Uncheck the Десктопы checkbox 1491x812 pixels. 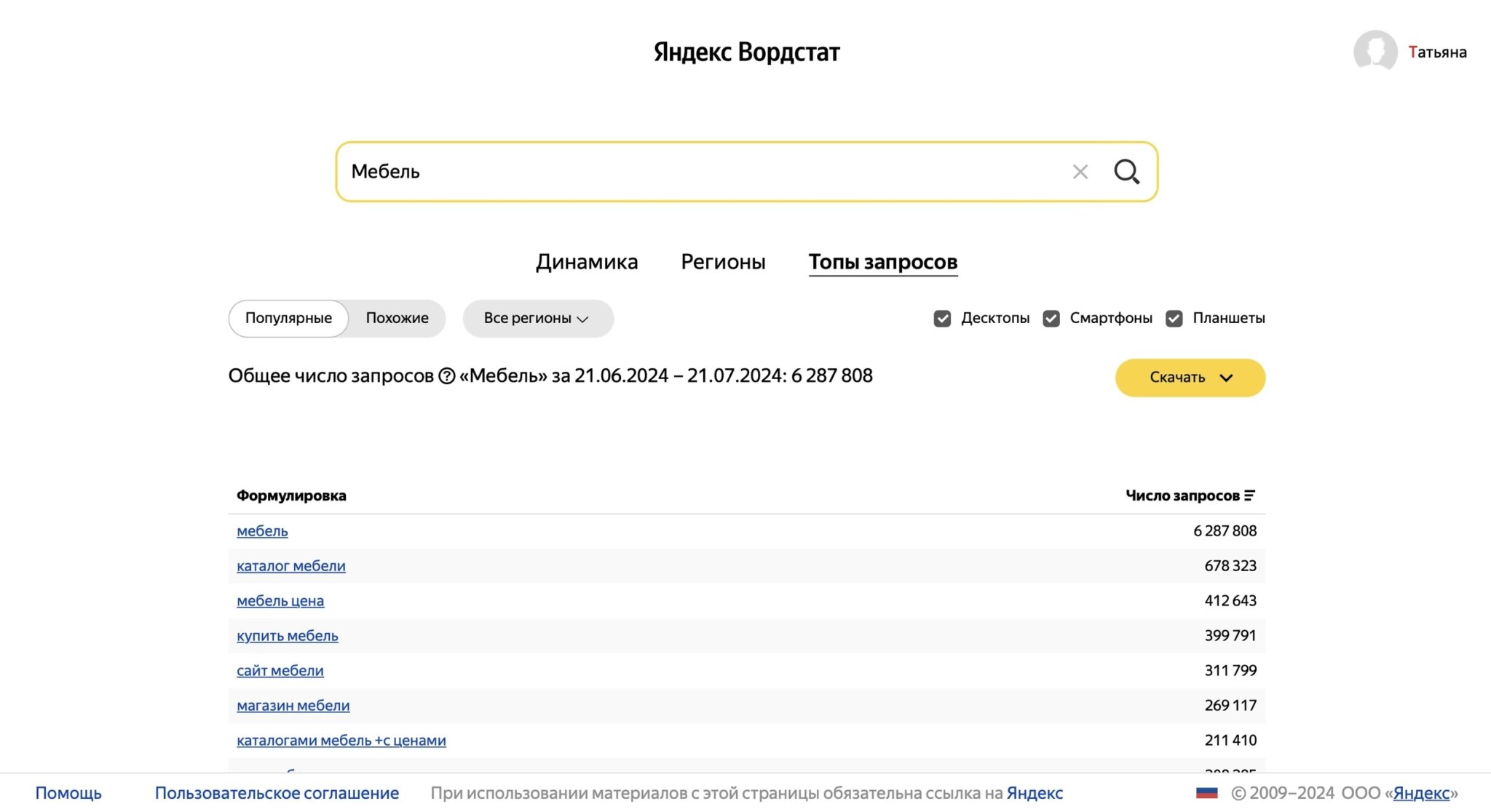[x=942, y=319]
